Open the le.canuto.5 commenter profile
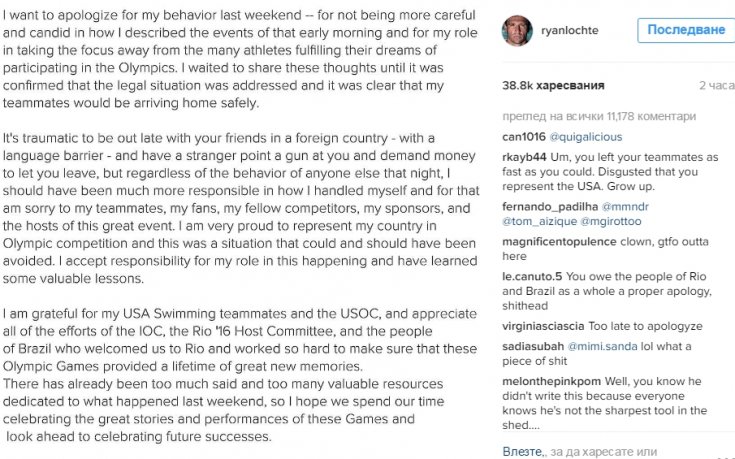This screenshot has width=735, height=459. (x=532, y=277)
